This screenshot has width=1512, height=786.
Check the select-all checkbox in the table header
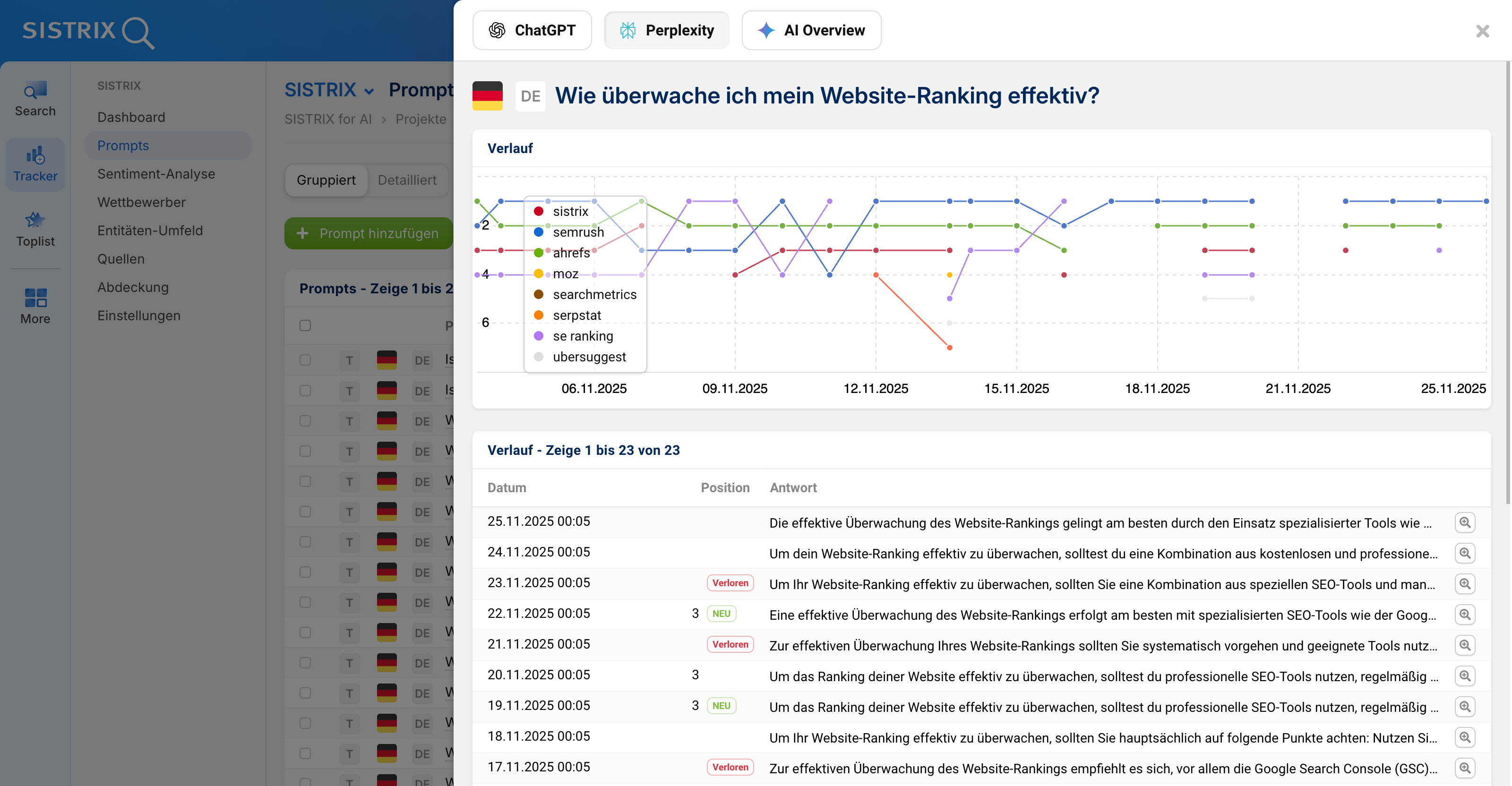point(305,325)
